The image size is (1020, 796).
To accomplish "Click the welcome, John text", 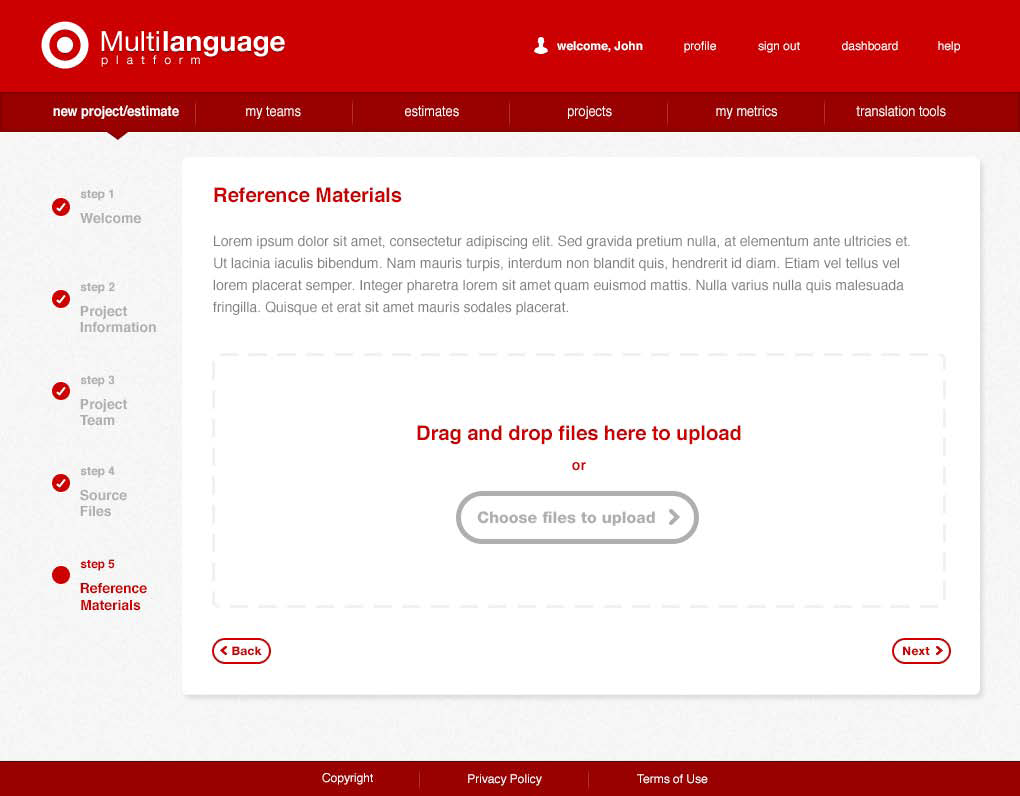I will [x=600, y=46].
